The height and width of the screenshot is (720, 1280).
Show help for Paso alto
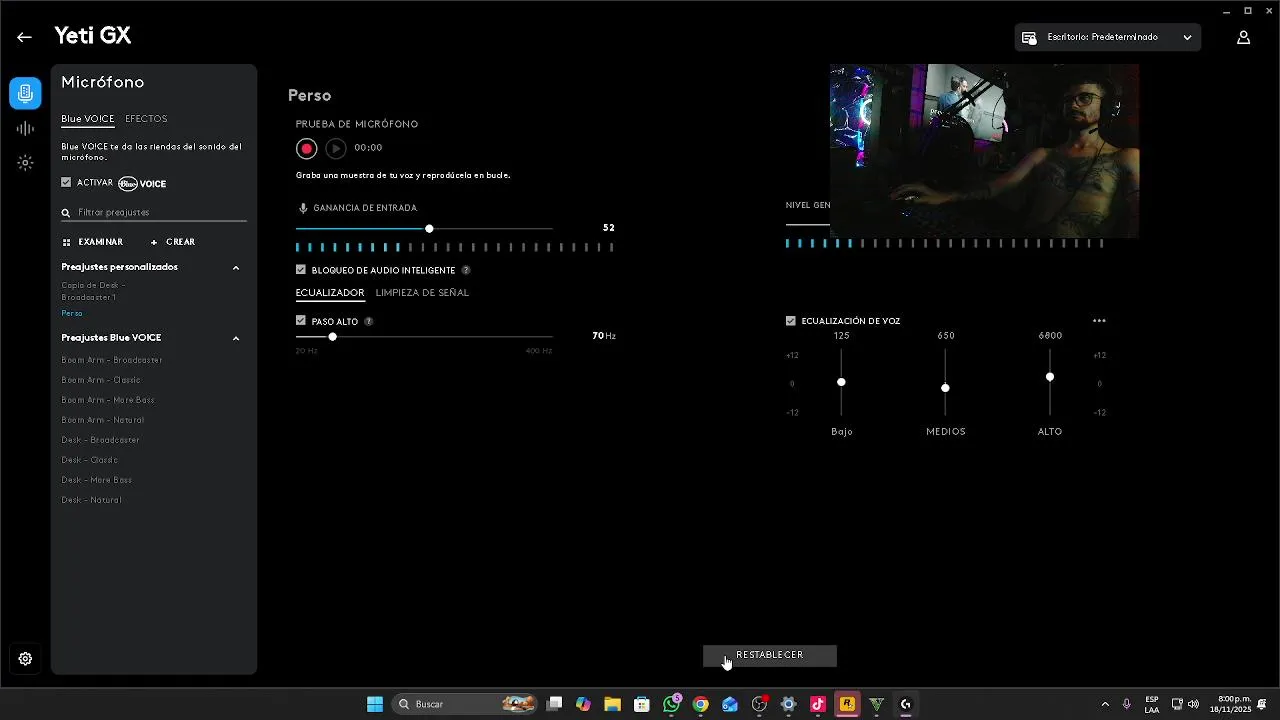[369, 321]
